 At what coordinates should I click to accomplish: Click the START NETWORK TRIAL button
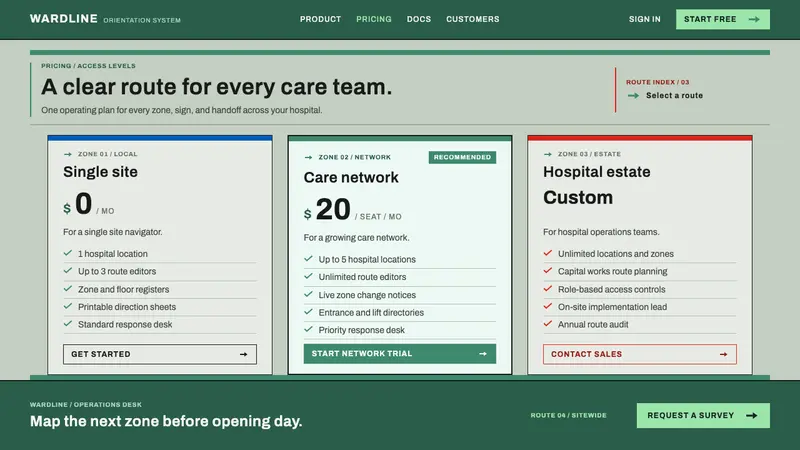point(399,354)
